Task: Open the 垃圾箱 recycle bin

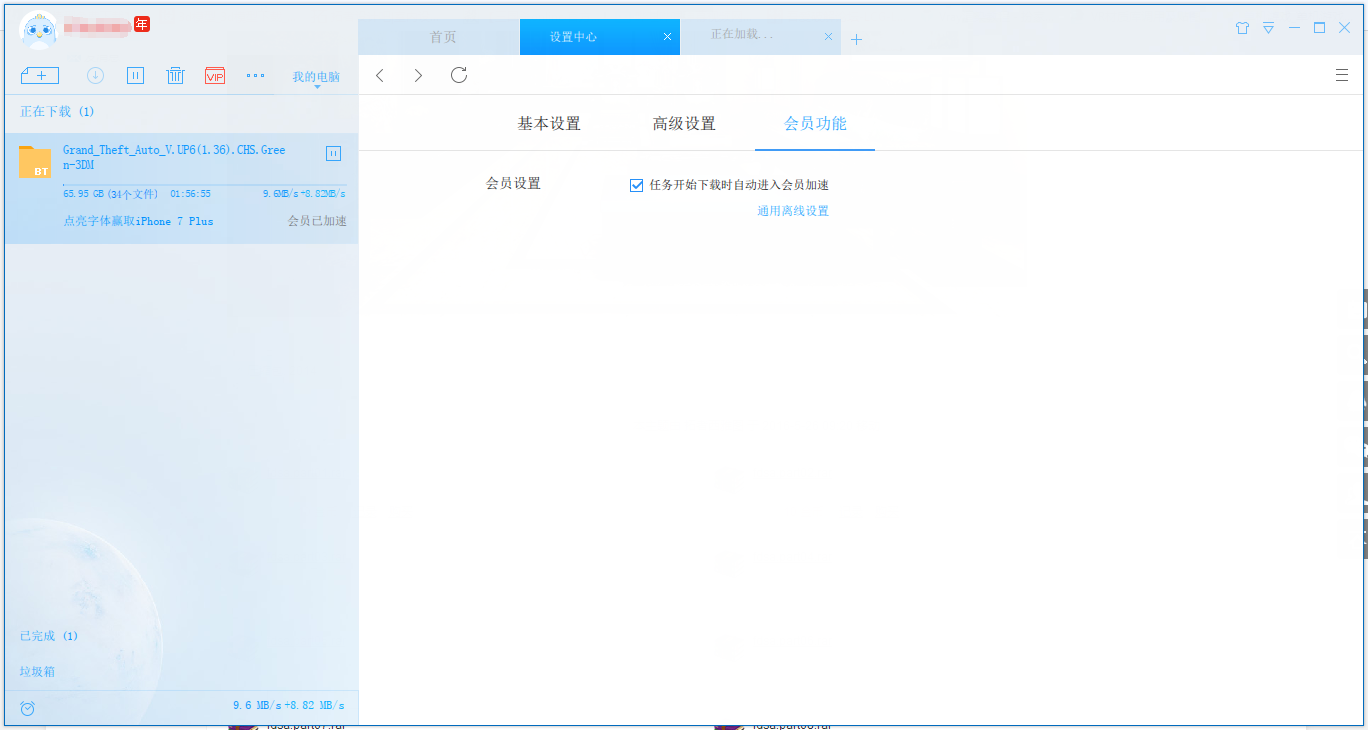Action: 37,672
